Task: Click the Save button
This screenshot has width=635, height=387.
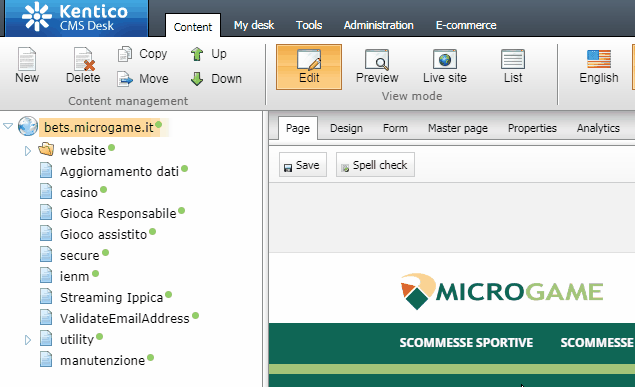Action: click(x=303, y=164)
